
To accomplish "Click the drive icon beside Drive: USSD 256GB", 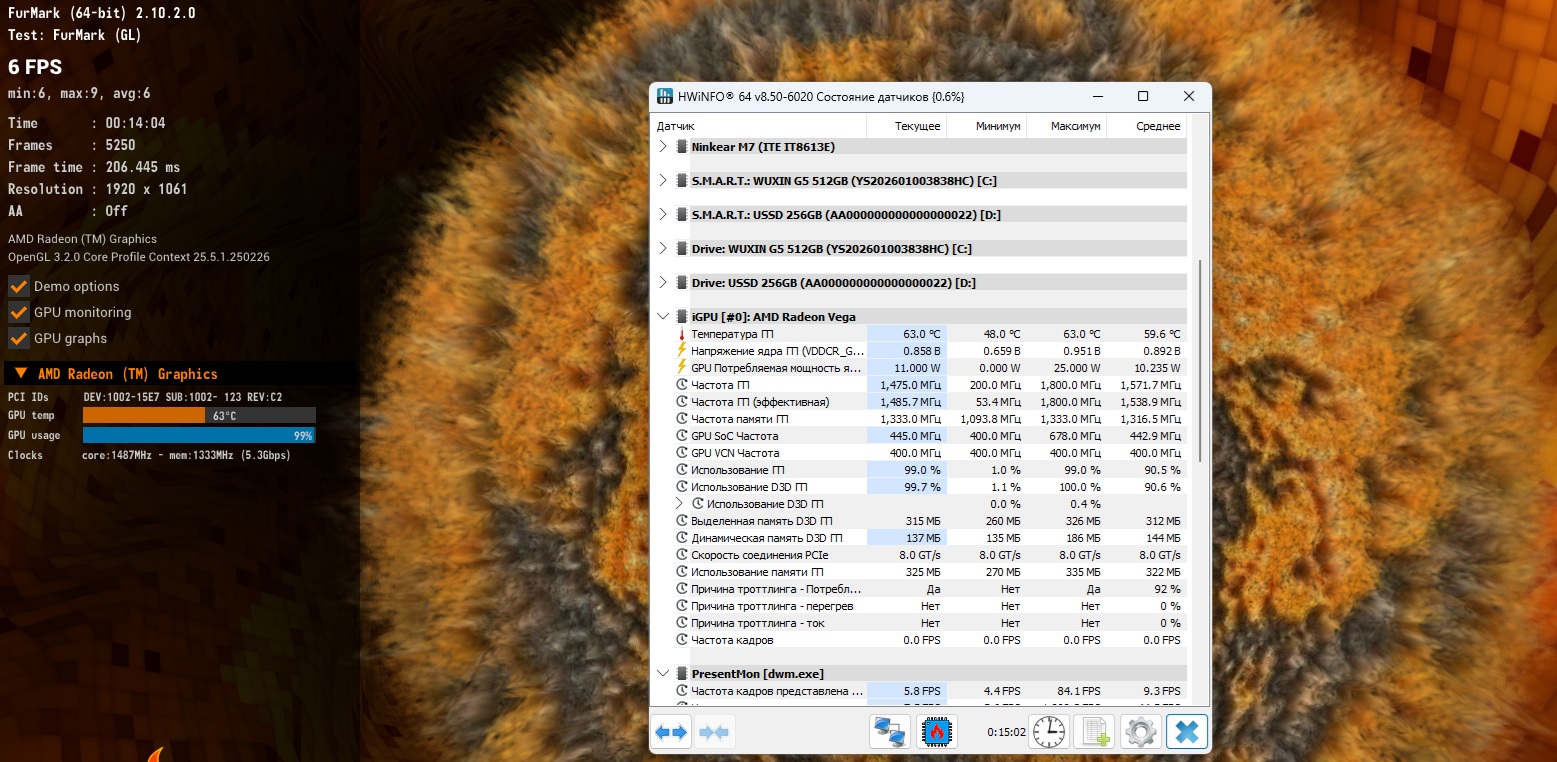I will [682, 283].
